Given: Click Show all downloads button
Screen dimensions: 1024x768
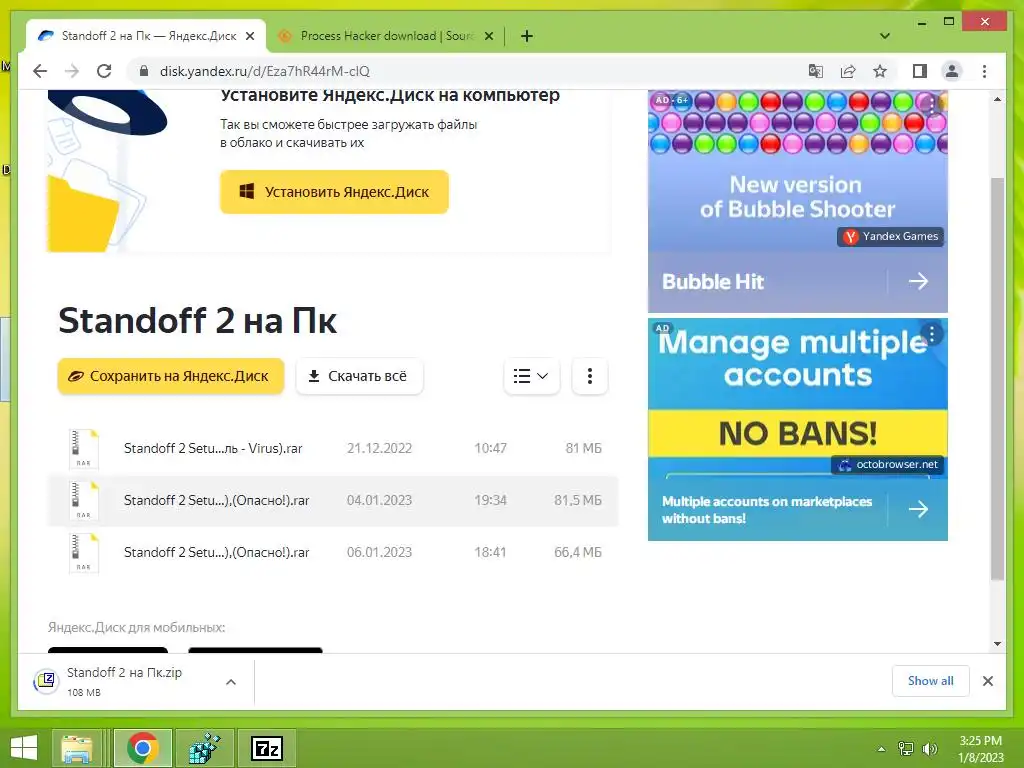Looking at the screenshot, I should coord(931,681).
